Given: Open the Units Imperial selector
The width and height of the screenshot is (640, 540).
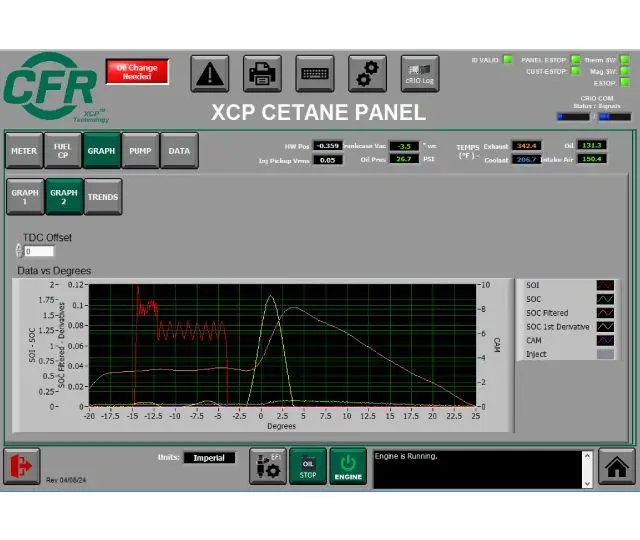Looking at the screenshot, I should click(x=209, y=458).
